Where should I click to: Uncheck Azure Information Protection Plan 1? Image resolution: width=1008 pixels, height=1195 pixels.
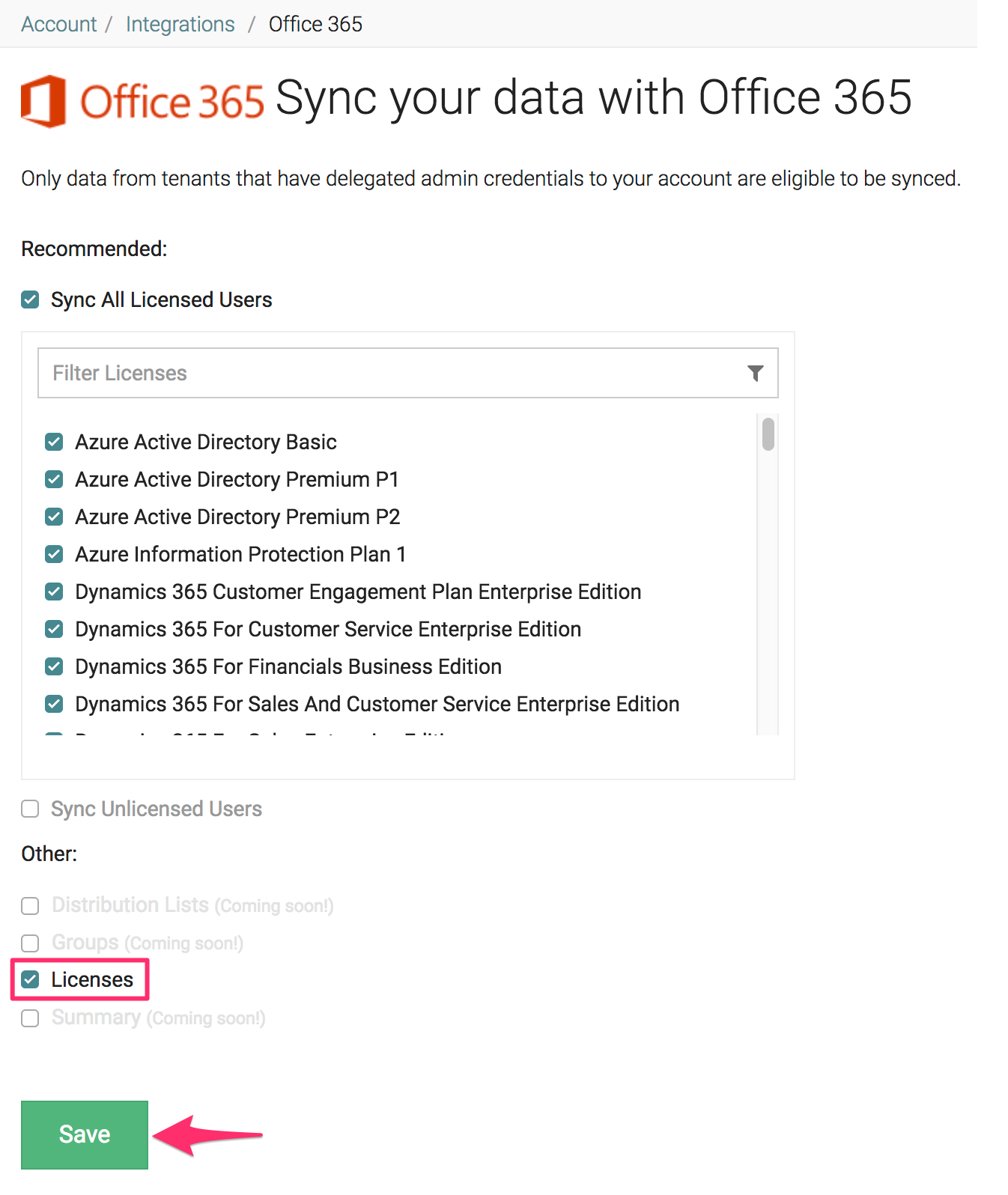54,554
